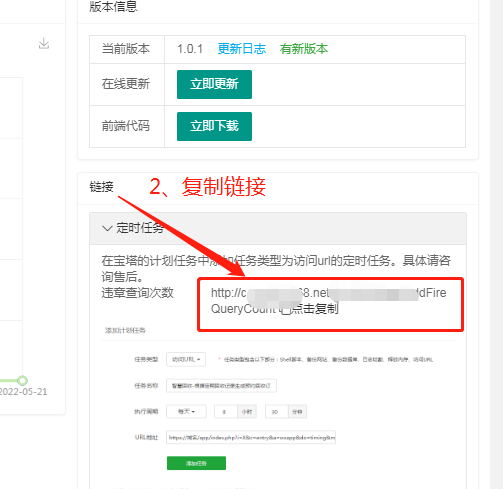The image size is (503, 489).
Task: Click the URL地址 input field
Action: tap(251, 437)
